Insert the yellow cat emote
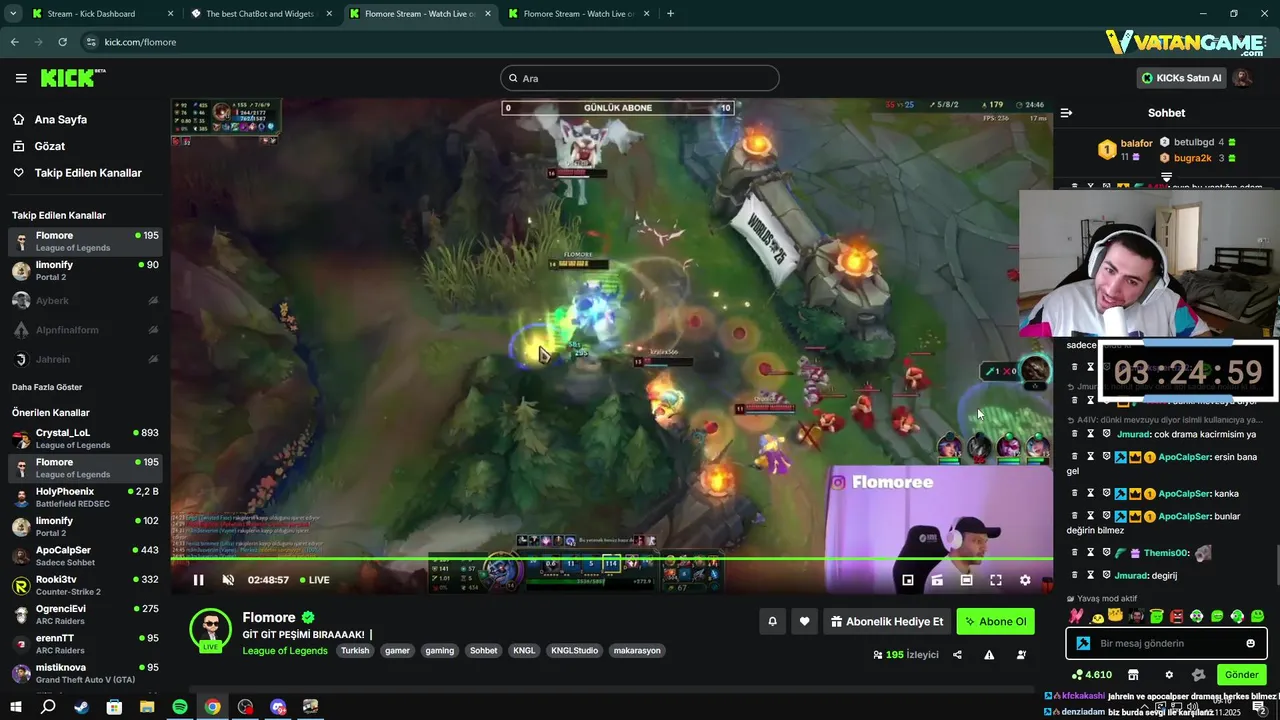Viewport: 1280px width, 720px height. 1115,616
